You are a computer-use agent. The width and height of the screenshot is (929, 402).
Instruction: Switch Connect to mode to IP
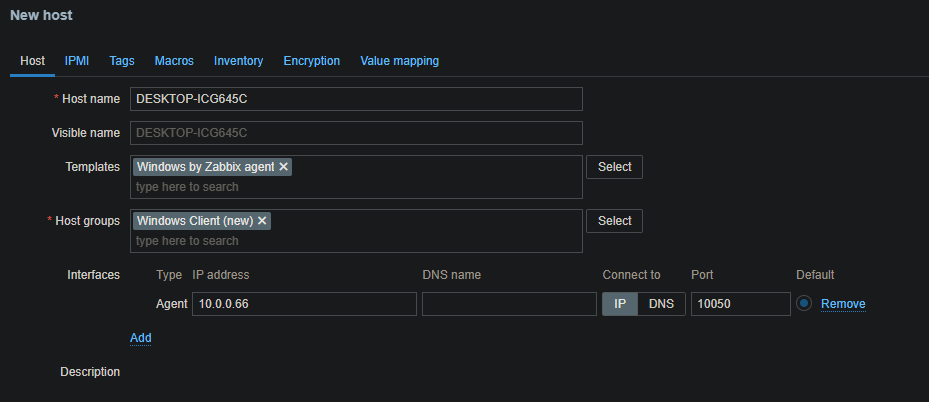pos(619,304)
